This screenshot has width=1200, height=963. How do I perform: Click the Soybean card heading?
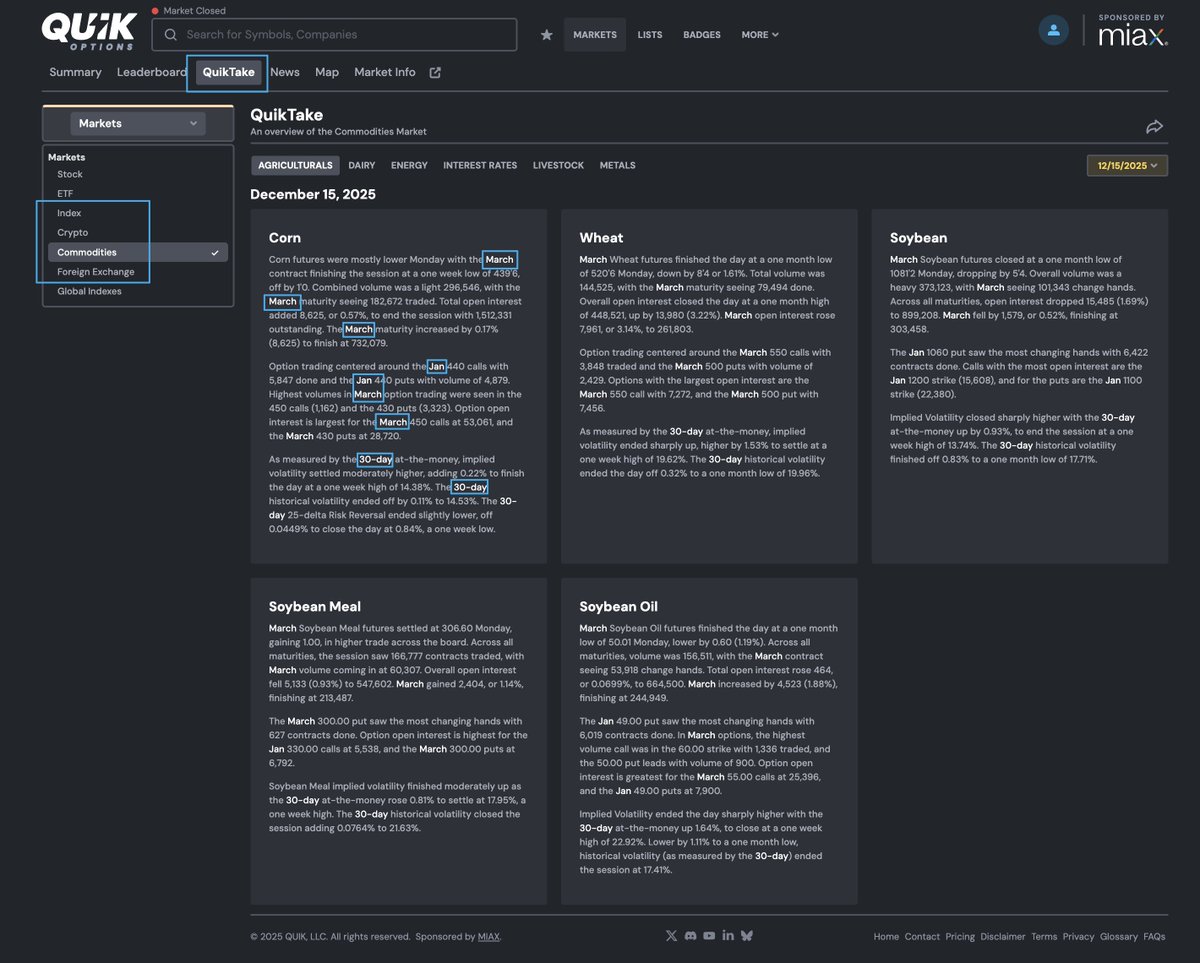pyautogui.click(x=920, y=238)
